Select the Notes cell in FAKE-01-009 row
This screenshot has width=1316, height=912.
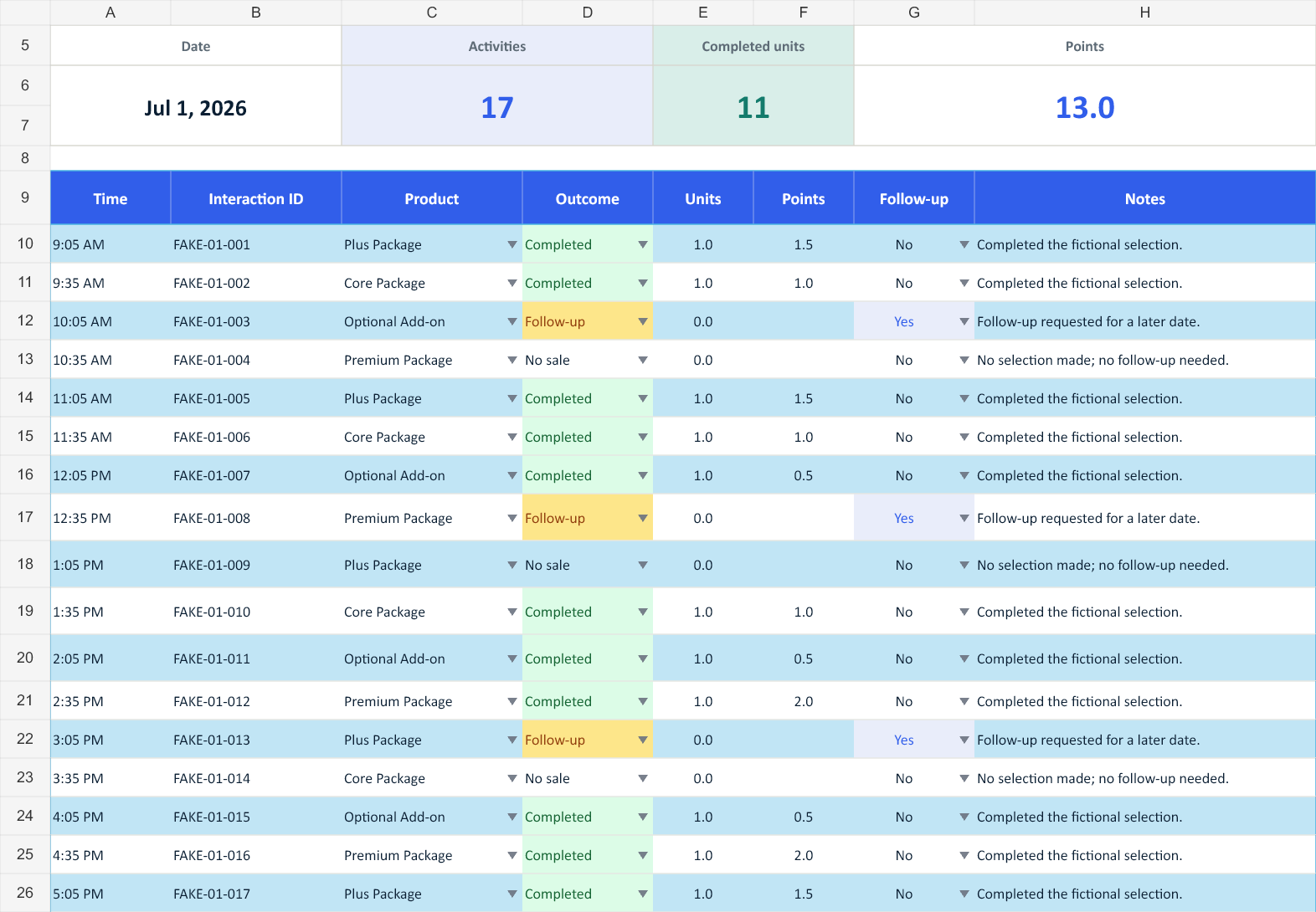(x=1145, y=565)
